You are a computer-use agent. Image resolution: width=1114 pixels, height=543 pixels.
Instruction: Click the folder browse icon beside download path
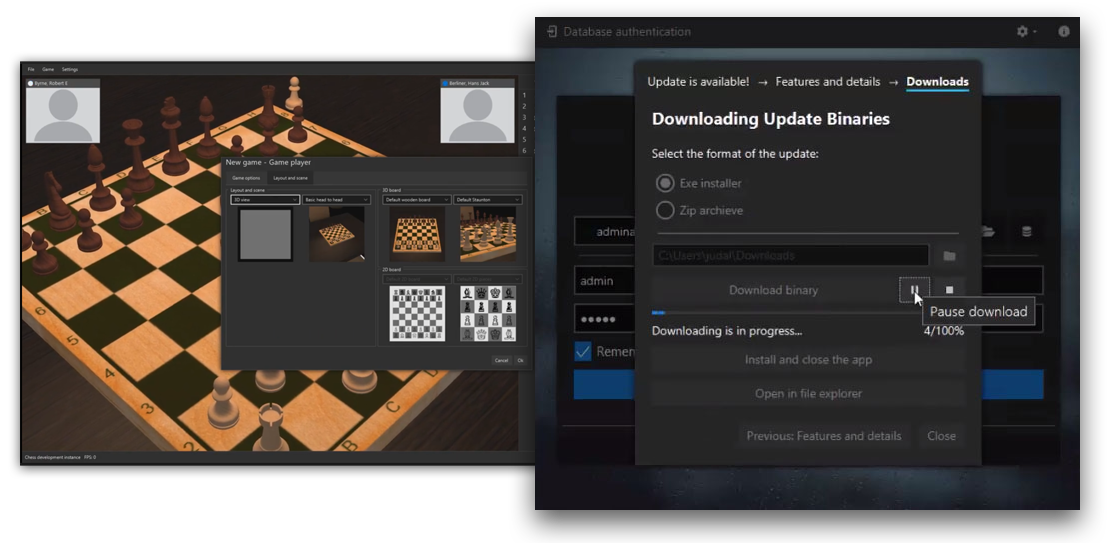coord(949,256)
